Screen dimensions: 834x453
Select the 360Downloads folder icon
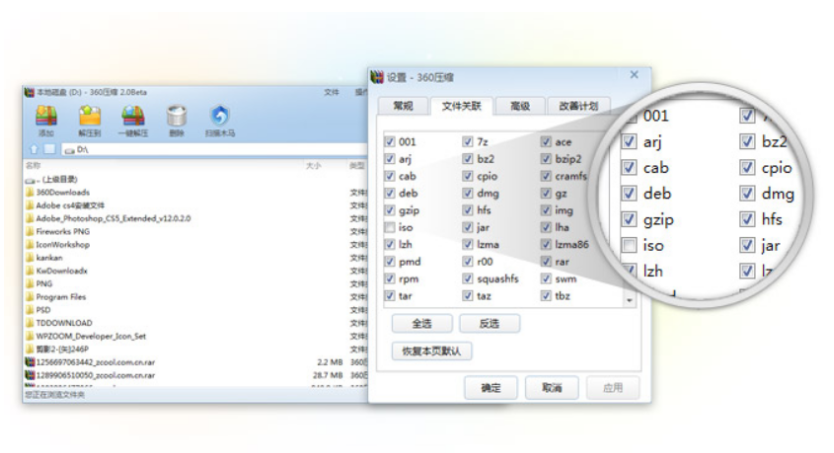(30, 192)
